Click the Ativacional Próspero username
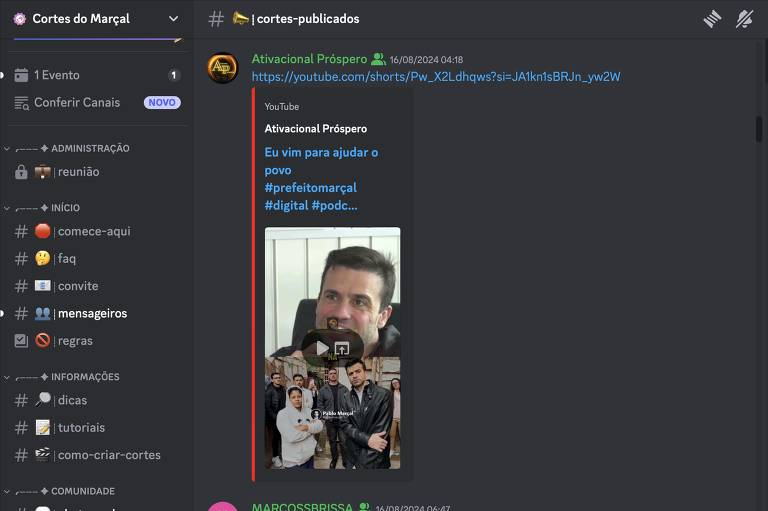This screenshot has width=768, height=511. pyautogui.click(x=309, y=59)
